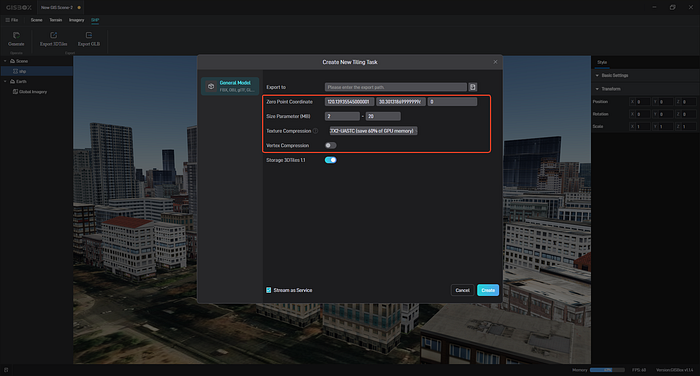
Task: Click the Create button
Action: [x=488, y=290]
